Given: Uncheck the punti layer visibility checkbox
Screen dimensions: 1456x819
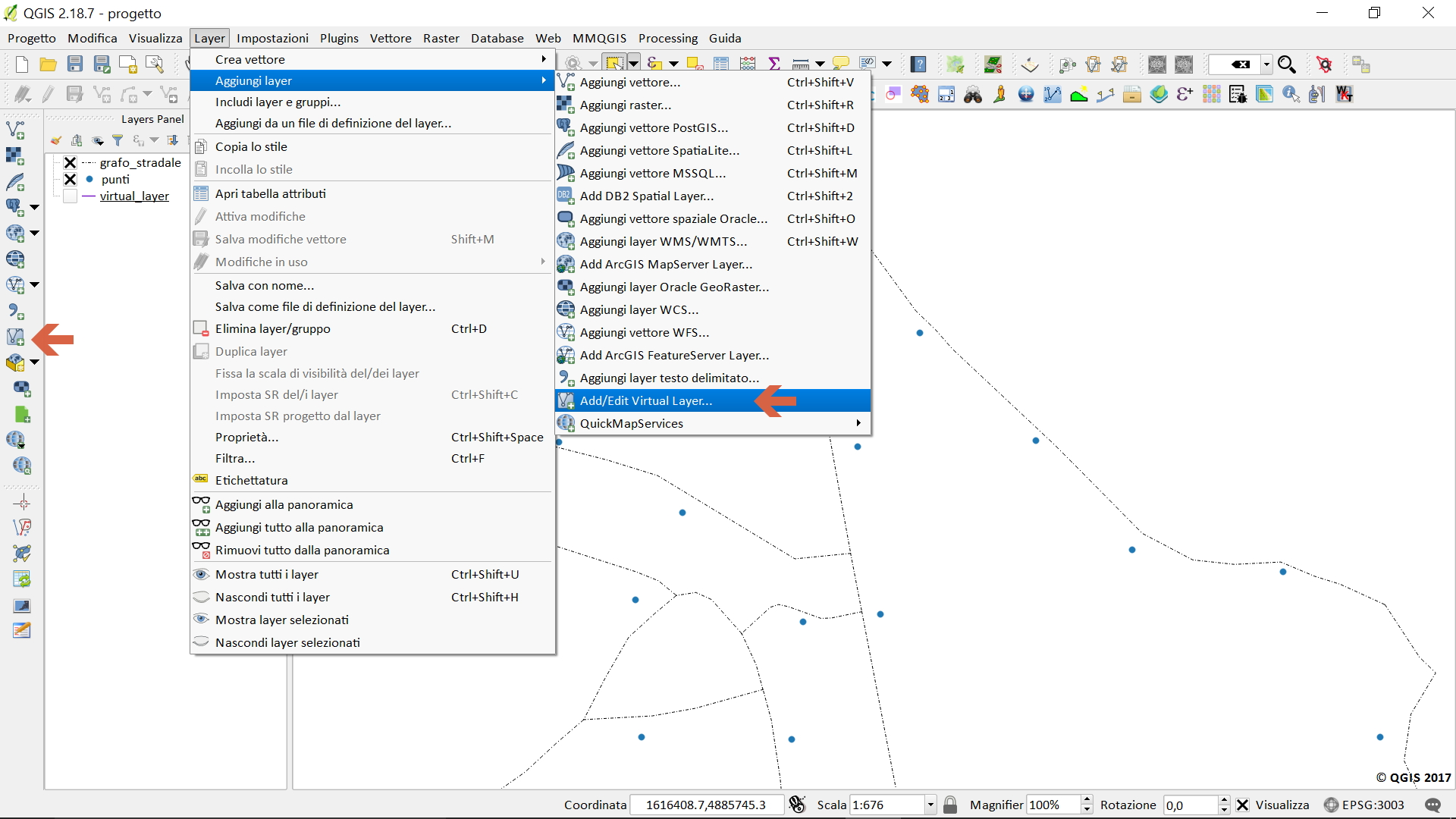Looking at the screenshot, I should pos(70,179).
